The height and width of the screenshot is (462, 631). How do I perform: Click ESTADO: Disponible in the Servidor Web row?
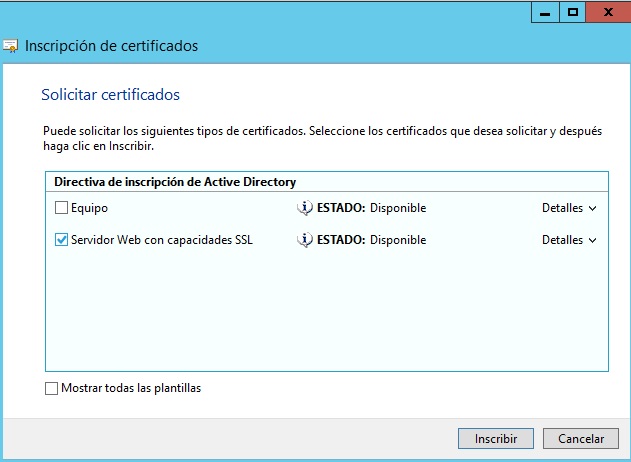coord(372,240)
